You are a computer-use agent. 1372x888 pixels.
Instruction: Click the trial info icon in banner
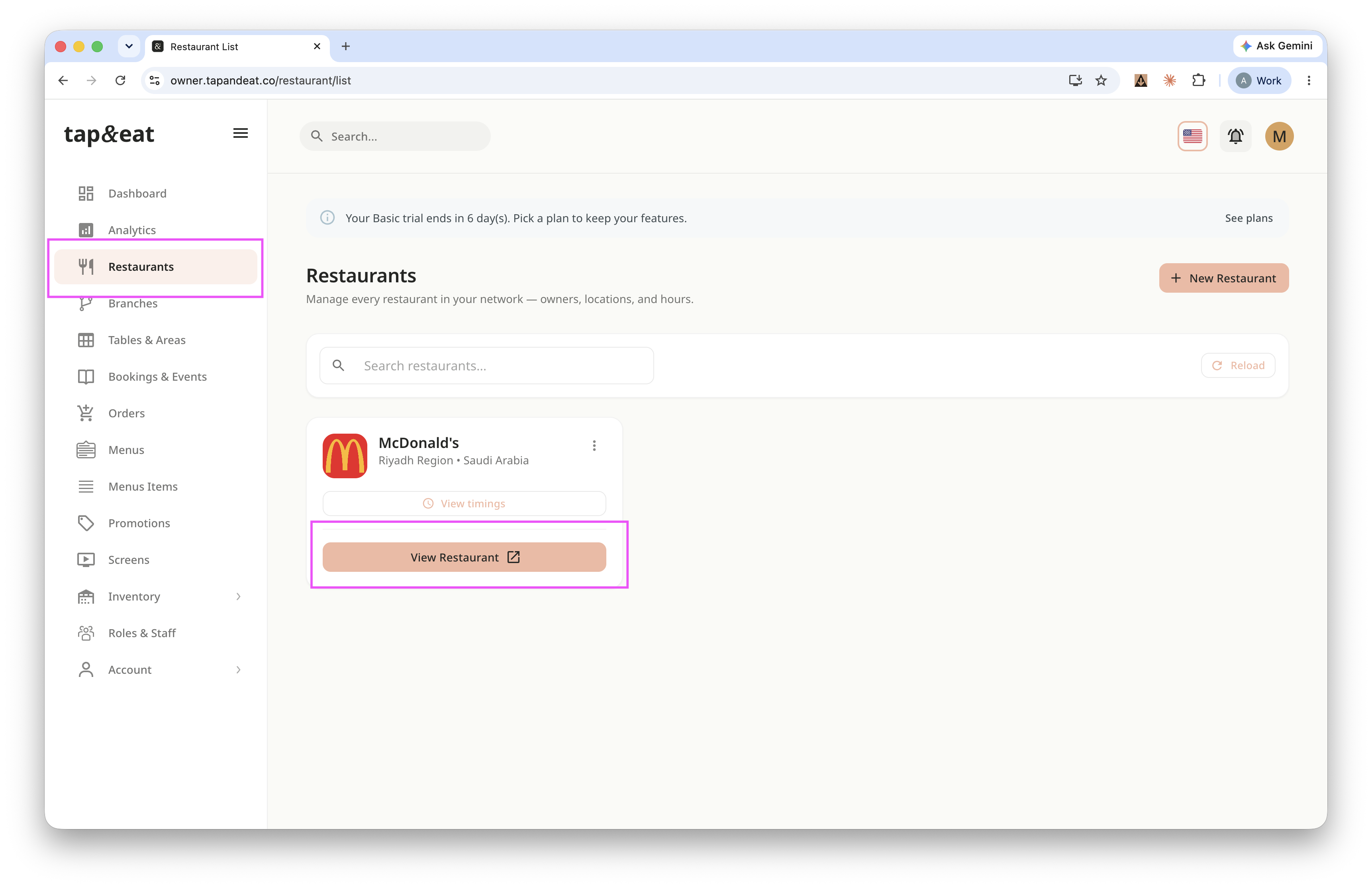327,218
